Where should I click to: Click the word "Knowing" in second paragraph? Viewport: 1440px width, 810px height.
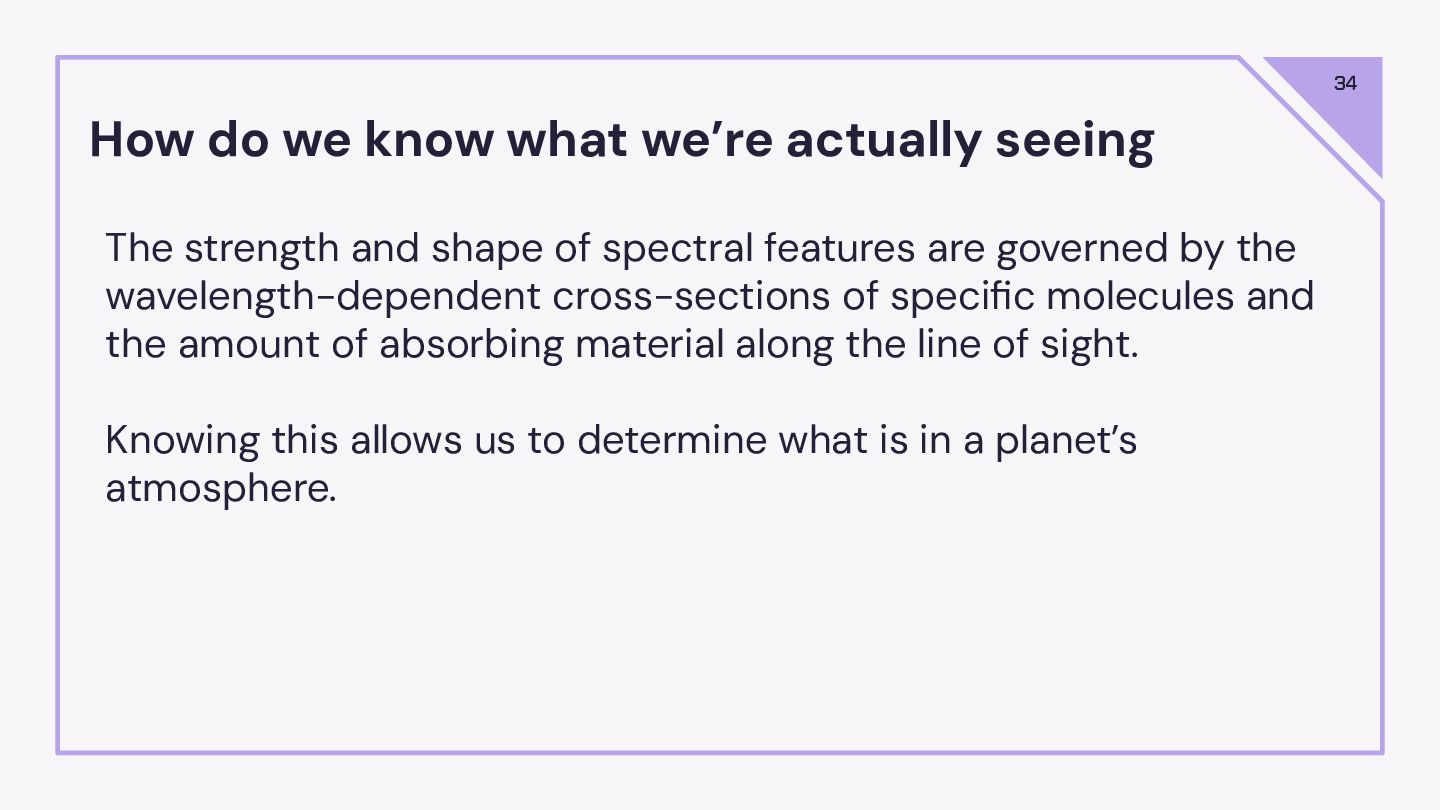pos(182,441)
